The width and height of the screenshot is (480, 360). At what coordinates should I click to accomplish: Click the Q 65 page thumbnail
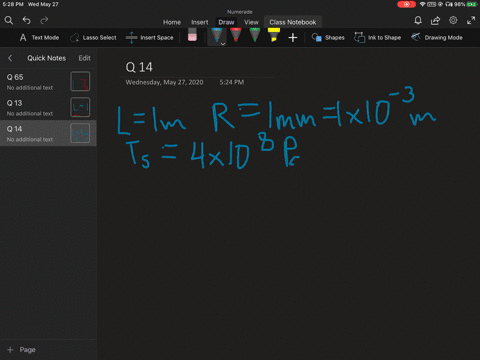[x=80, y=81]
